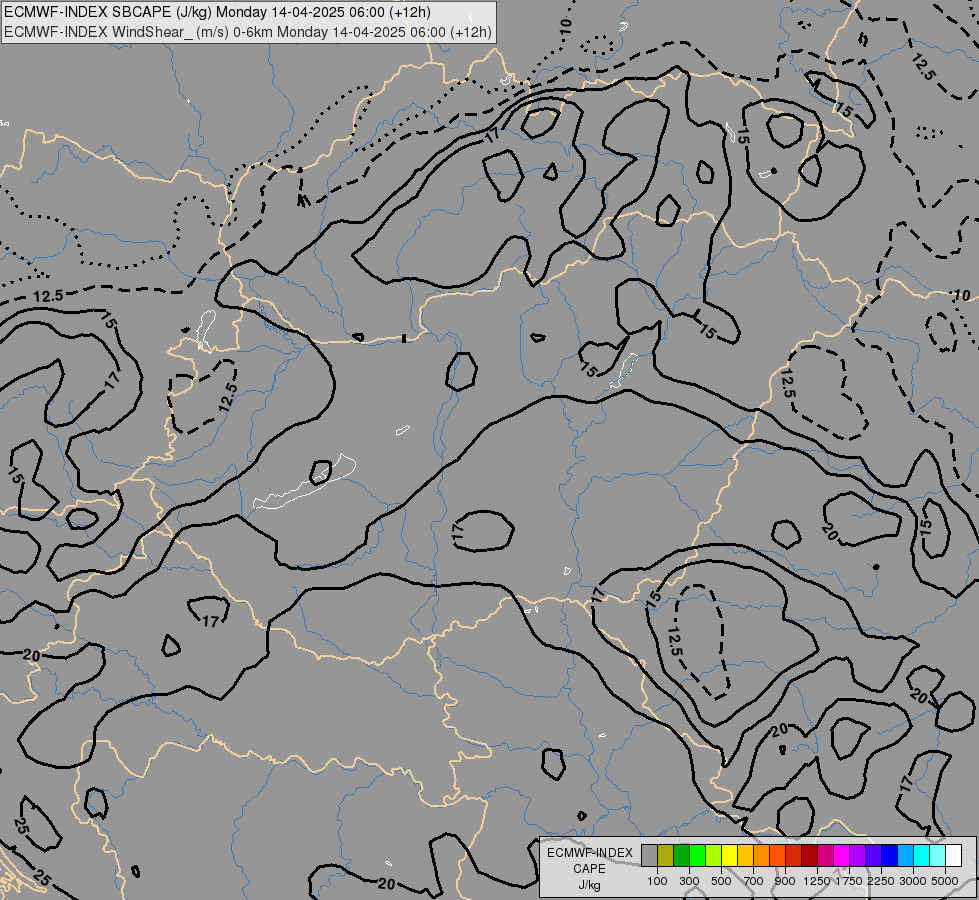Click the amber swatch before 700

tap(745, 856)
